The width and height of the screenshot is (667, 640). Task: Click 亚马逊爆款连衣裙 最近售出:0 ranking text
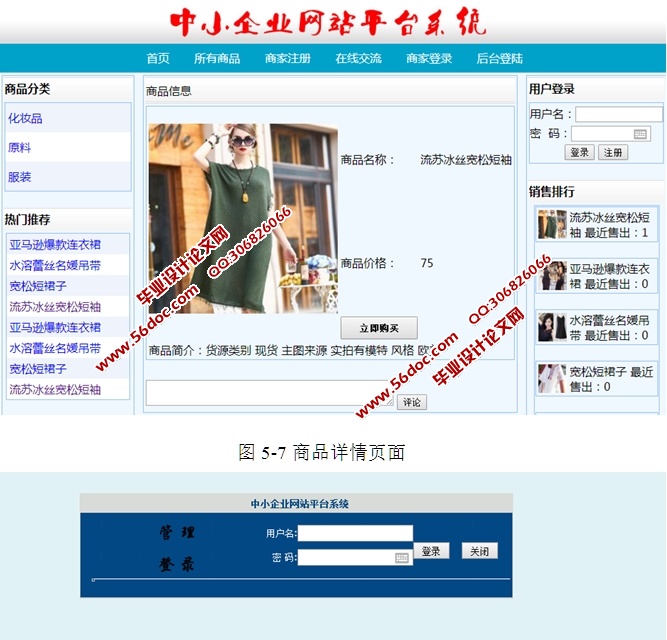tap(610, 276)
